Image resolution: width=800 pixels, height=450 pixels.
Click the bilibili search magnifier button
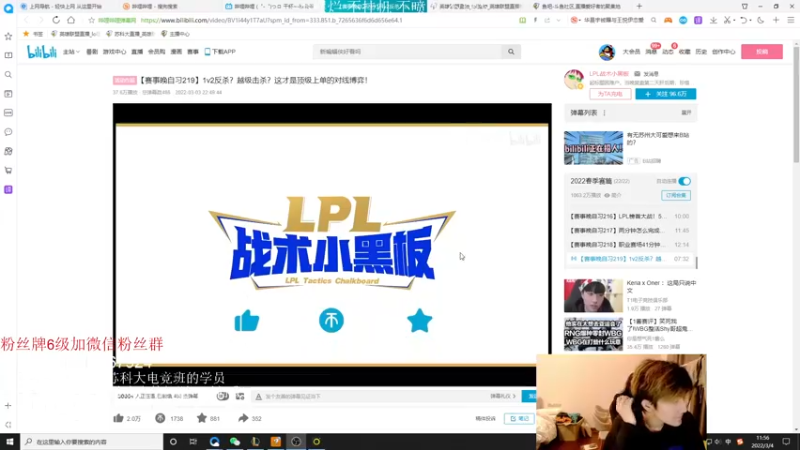[x=511, y=52]
